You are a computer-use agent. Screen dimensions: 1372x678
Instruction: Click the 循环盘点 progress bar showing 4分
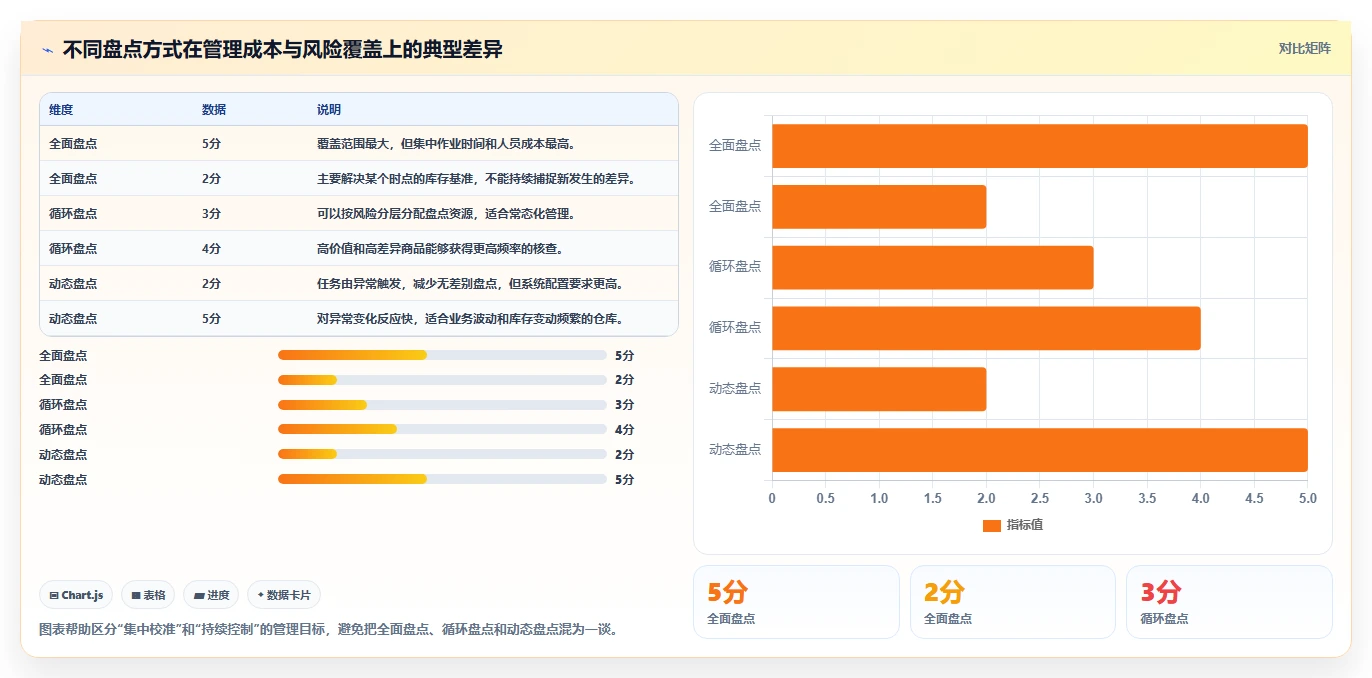[442, 430]
